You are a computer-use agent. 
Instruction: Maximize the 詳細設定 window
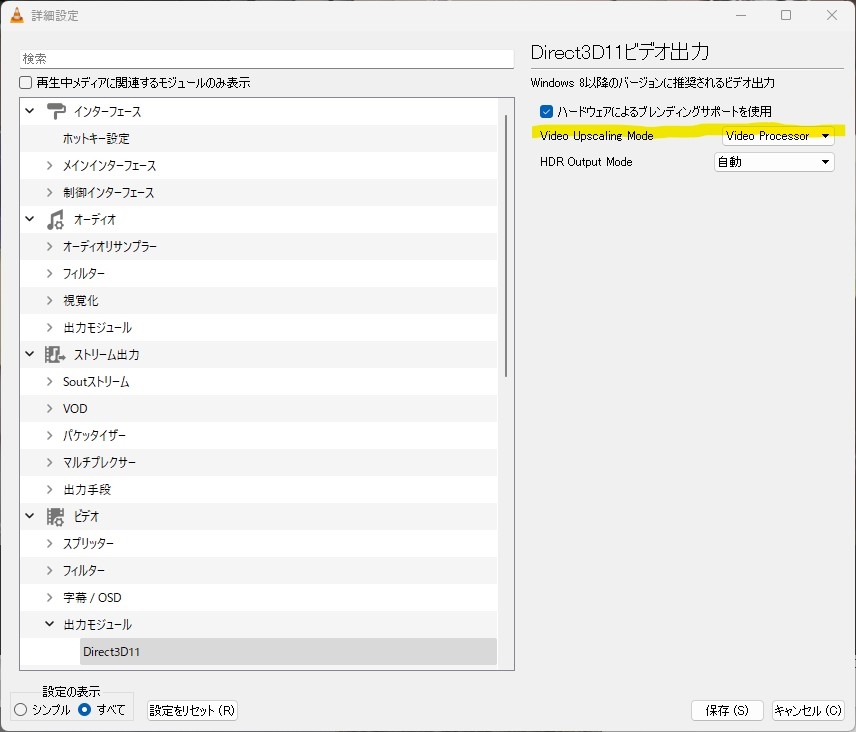[786, 15]
